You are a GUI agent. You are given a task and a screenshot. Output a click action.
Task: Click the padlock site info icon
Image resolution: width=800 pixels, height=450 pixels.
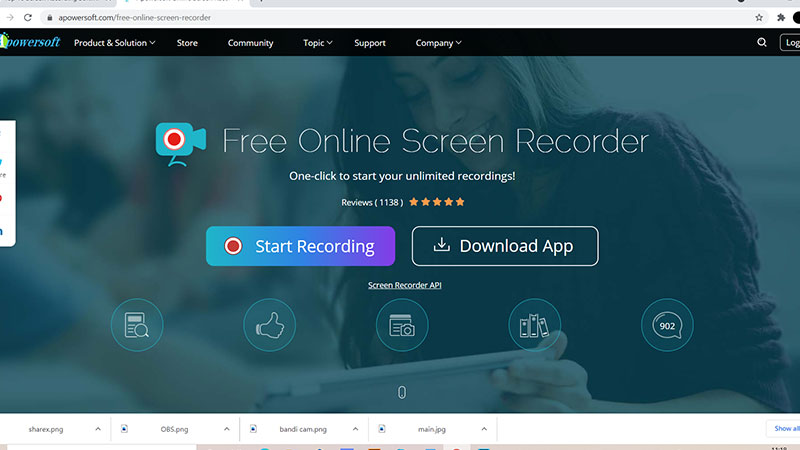(49, 17)
